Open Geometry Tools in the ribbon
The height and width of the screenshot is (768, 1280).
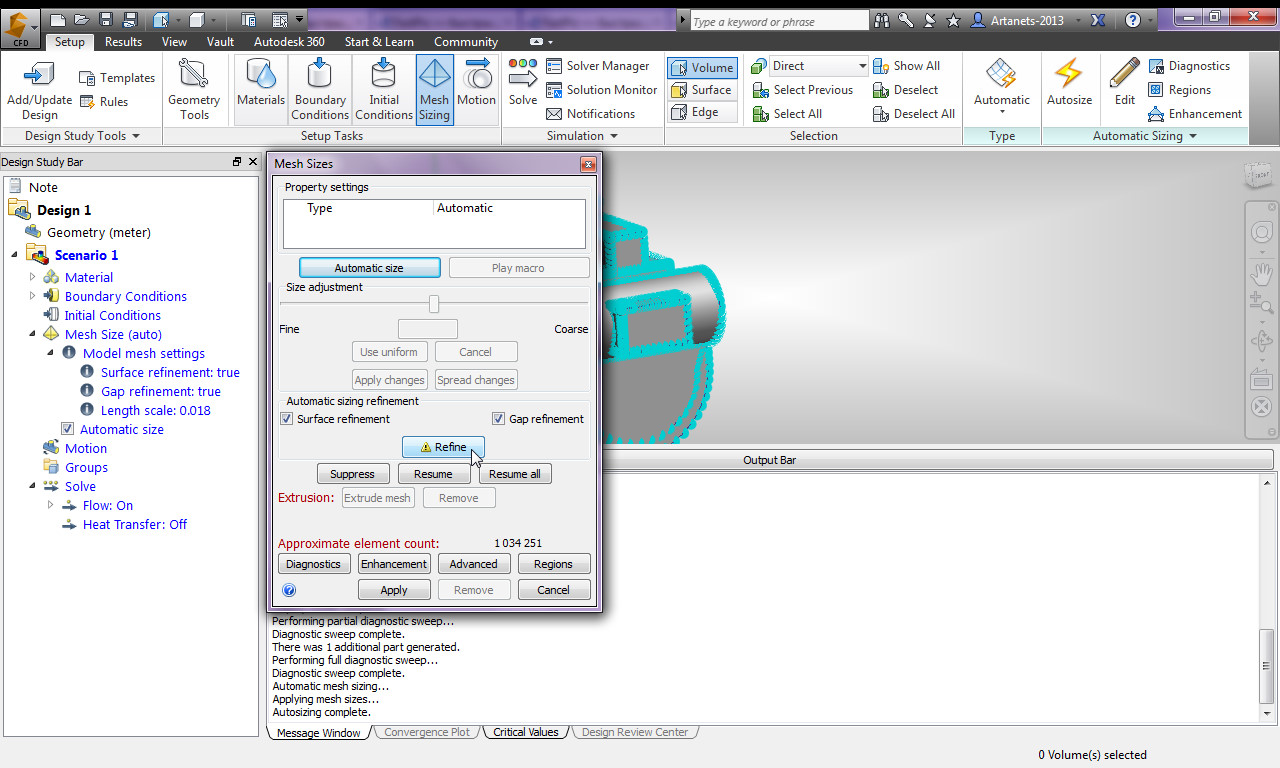(194, 89)
